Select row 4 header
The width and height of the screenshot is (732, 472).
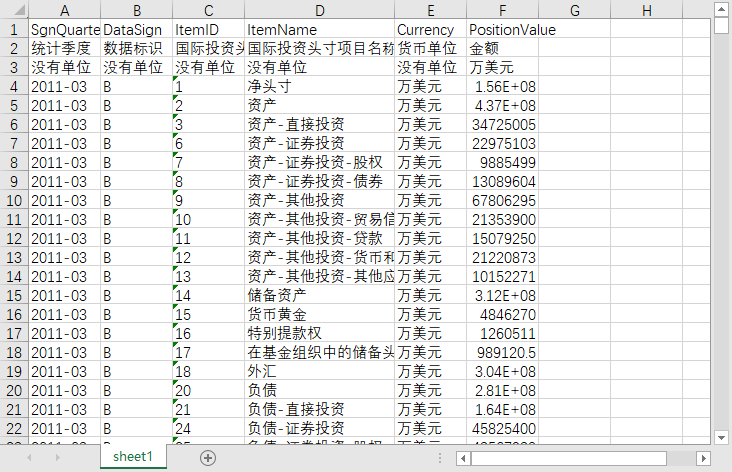click(x=14, y=86)
